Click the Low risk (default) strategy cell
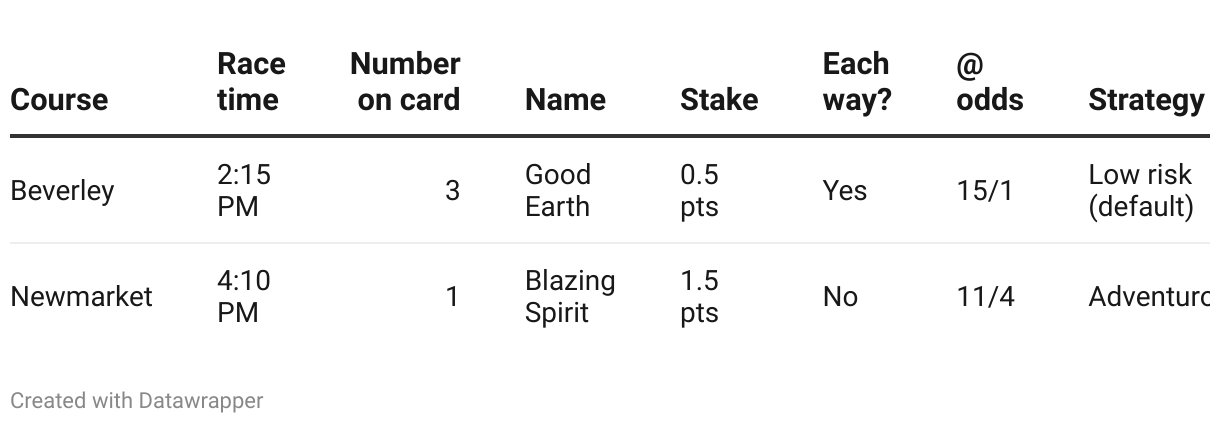This screenshot has width=1220, height=424. point(1140,191)
